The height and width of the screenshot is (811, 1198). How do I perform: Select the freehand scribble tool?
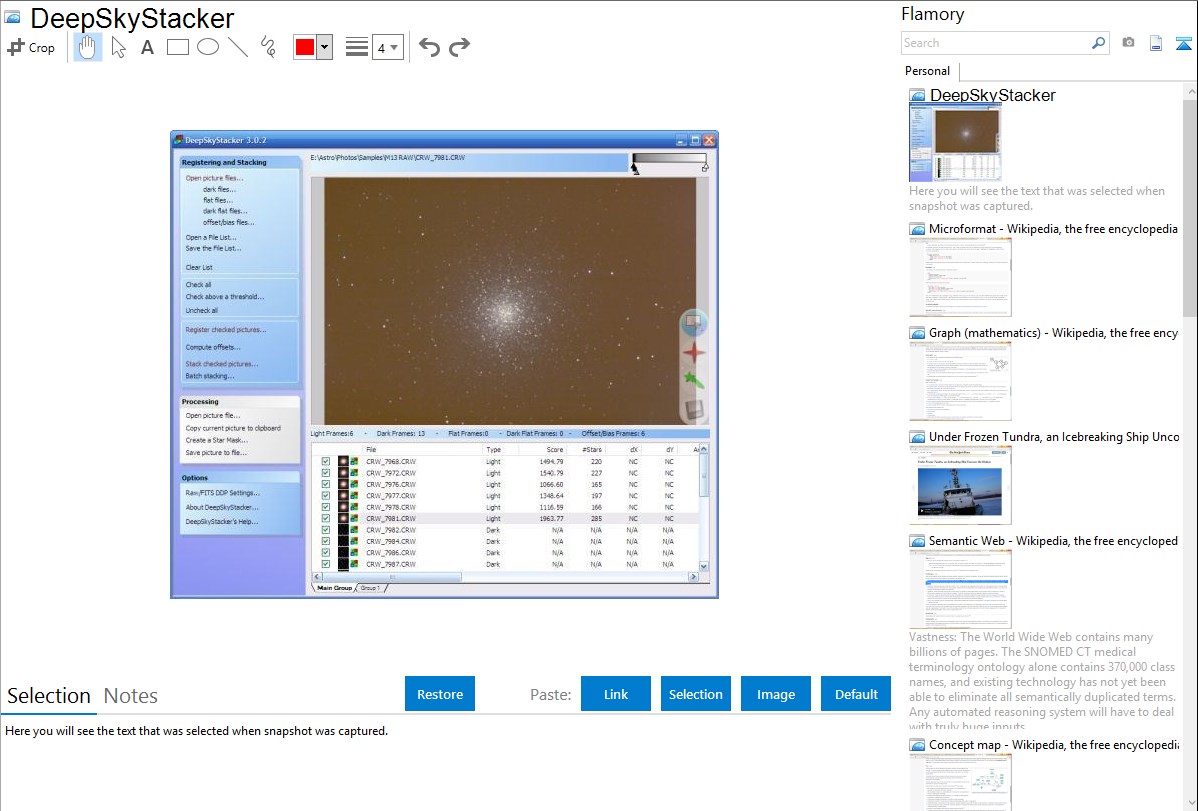point(268,47)
